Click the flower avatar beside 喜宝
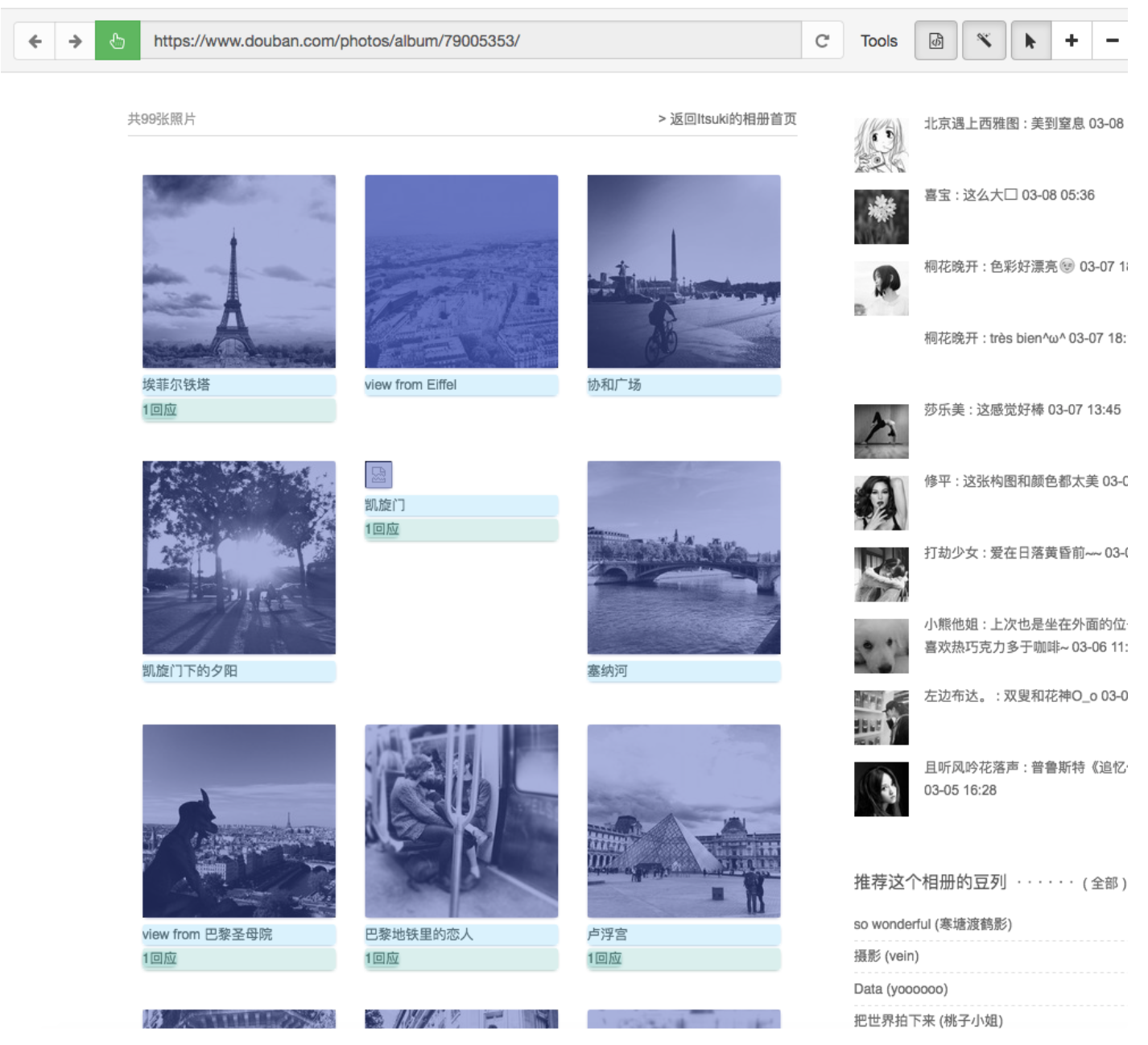The width and height of the screenshot is (1148, 1045). pos(882,217)
